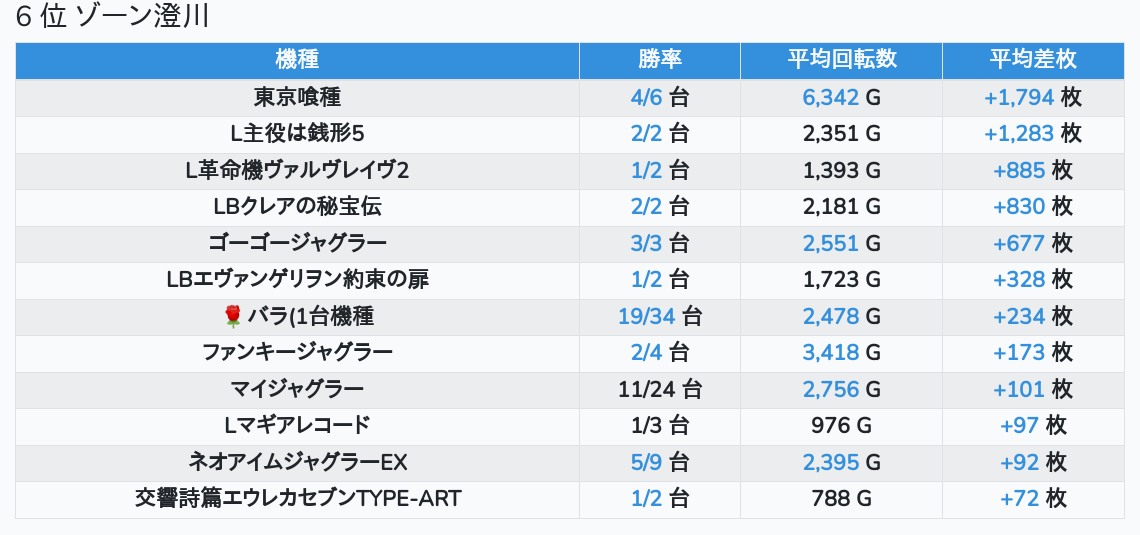Sort by the 勝率 column header
1140x535 pixels.
659,59
